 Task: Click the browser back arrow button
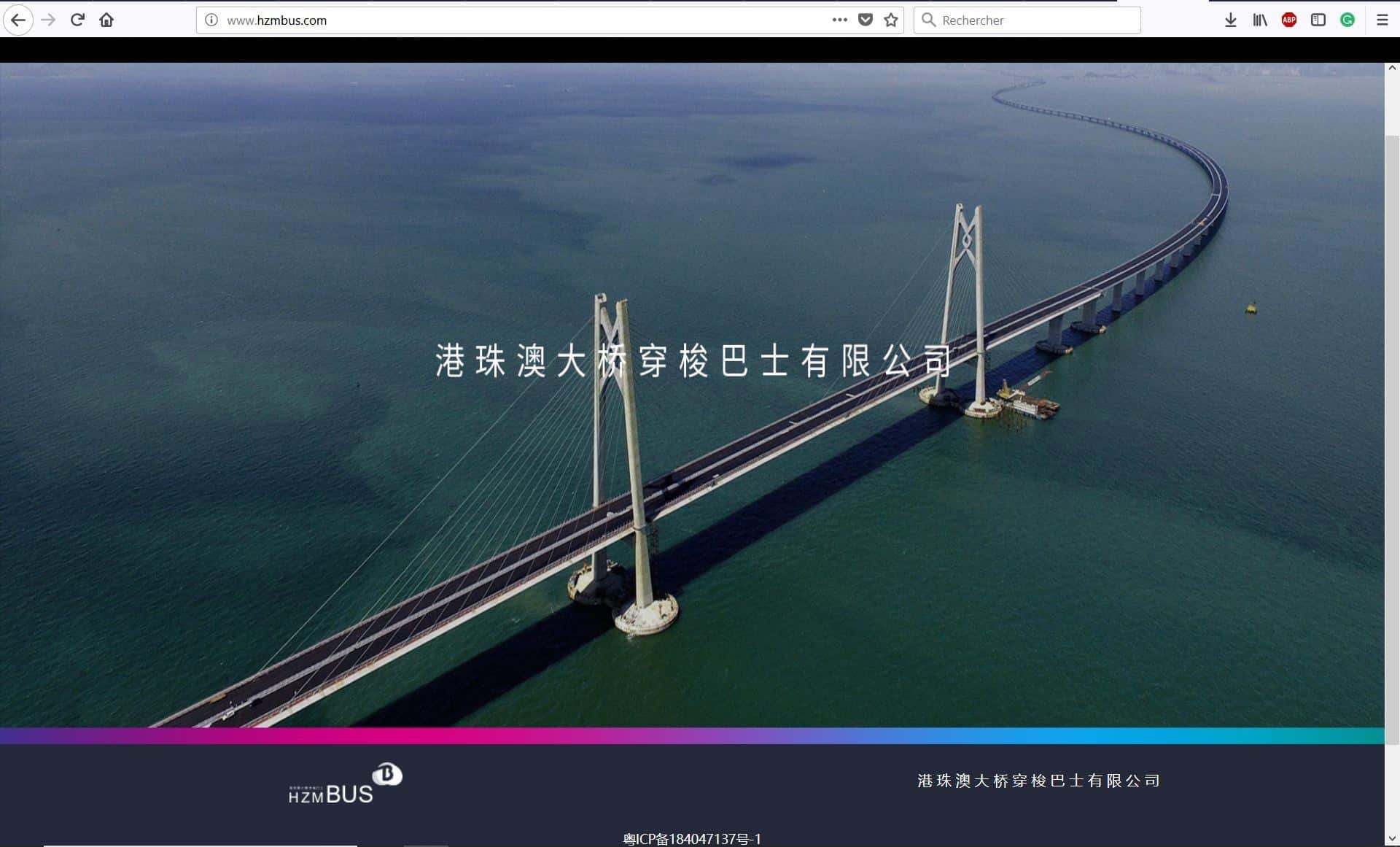(18, 20)
